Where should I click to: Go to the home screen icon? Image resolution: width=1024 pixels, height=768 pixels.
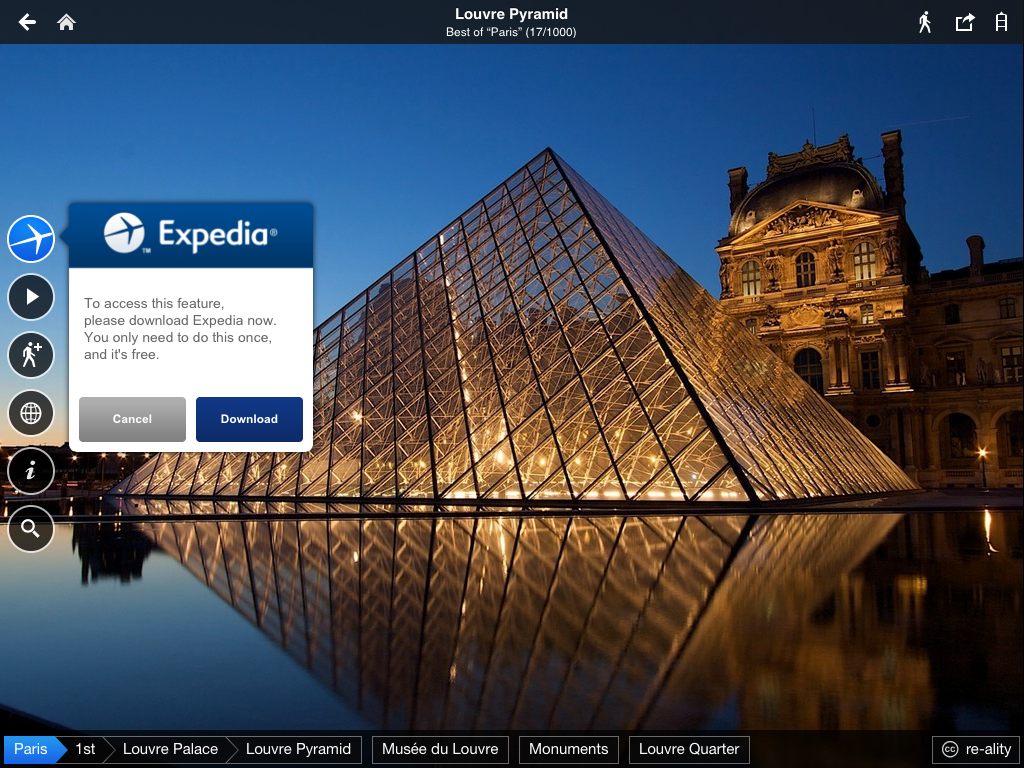point(67,22)
